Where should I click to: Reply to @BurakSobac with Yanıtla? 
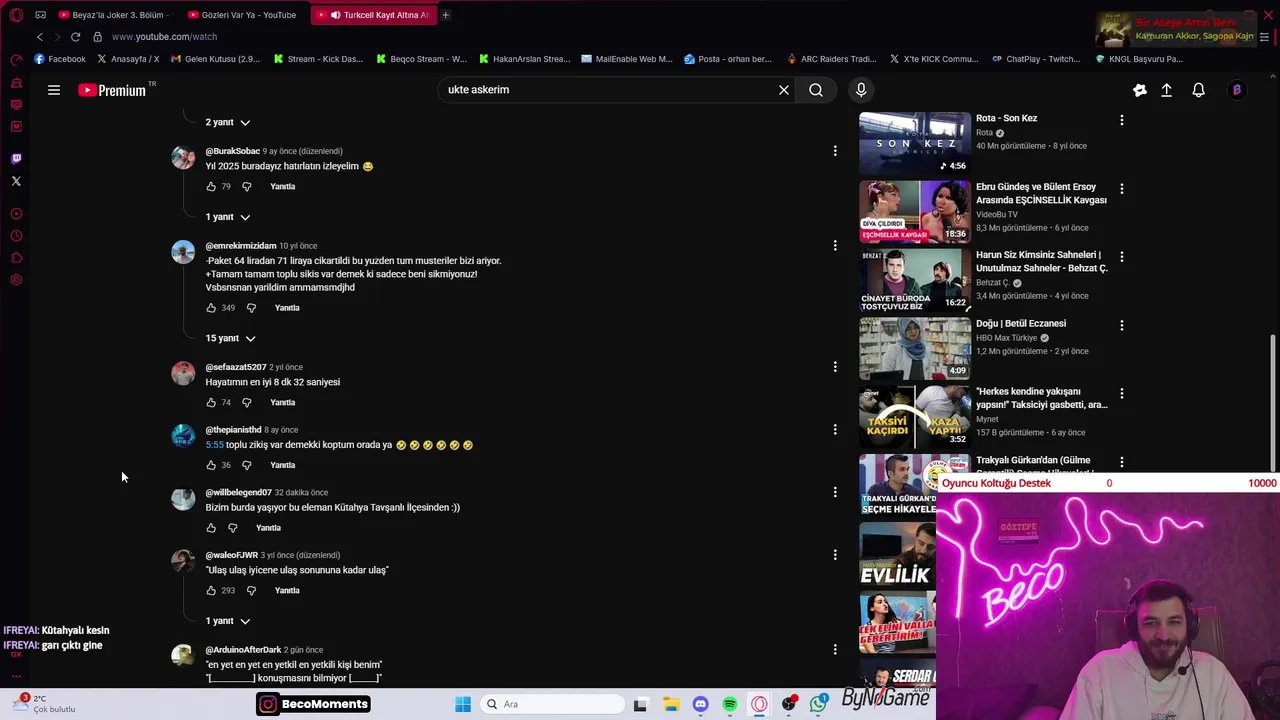(283, 186)
